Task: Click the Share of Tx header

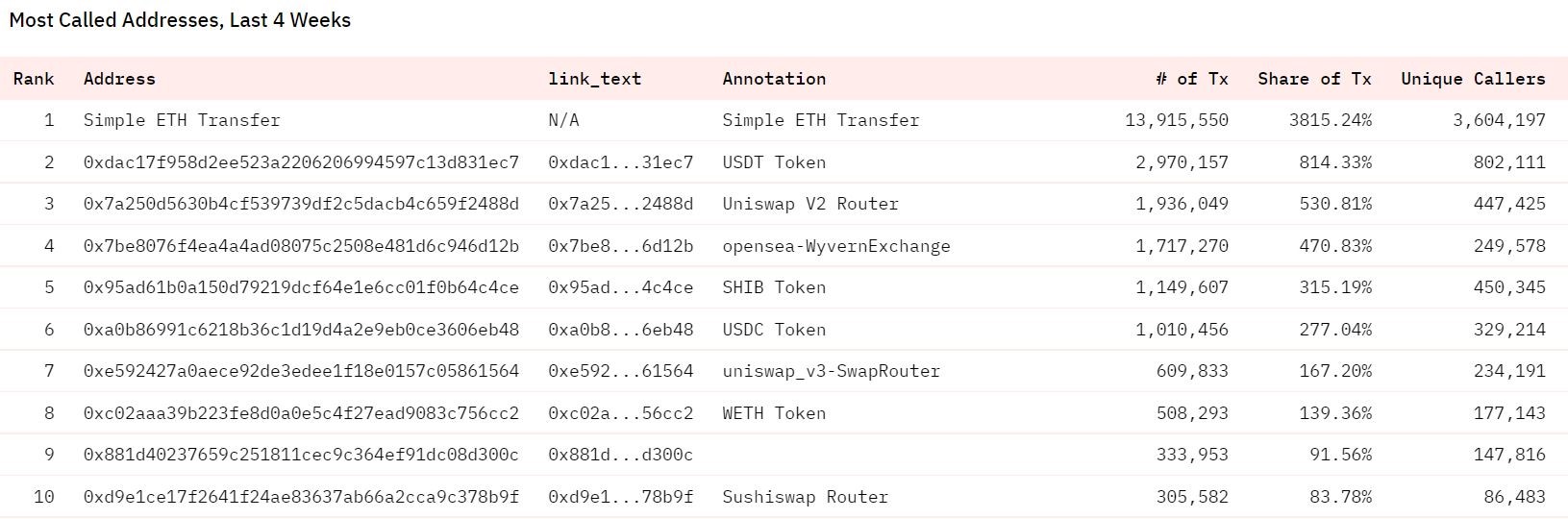Action: pos(1314,79)
